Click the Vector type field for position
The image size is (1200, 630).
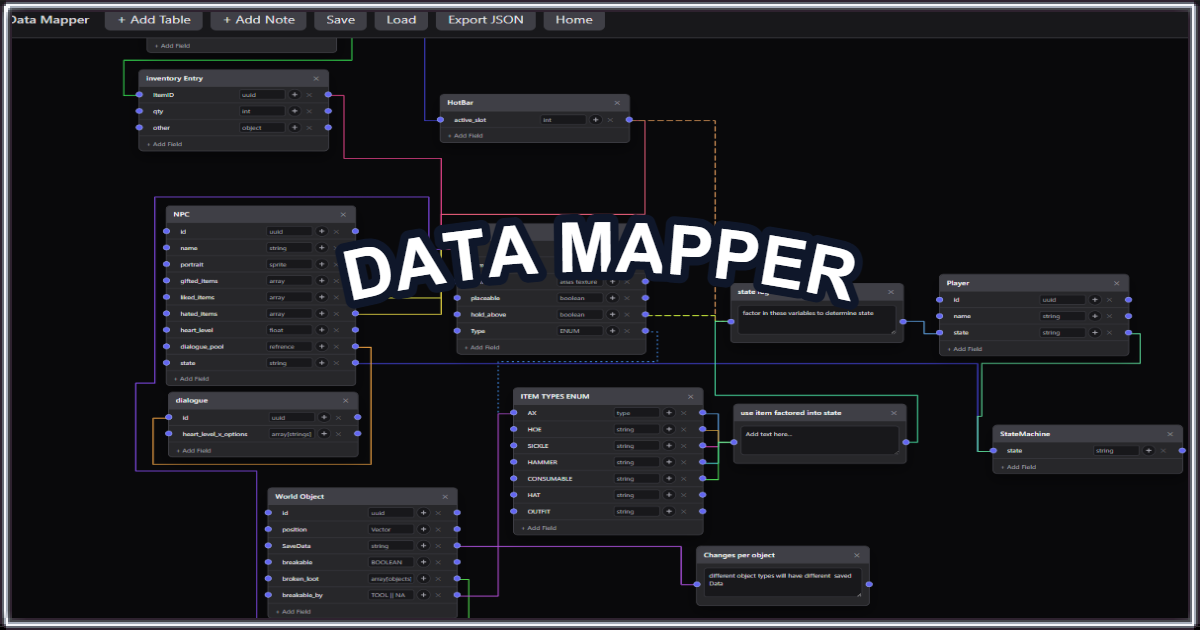391,529
